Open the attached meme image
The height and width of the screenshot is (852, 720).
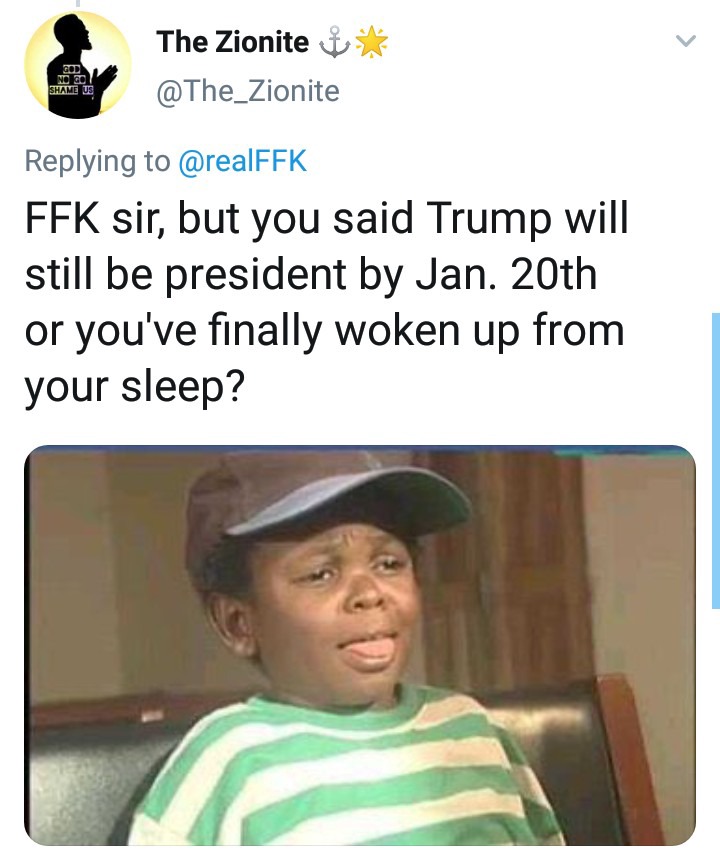[360, 645]
